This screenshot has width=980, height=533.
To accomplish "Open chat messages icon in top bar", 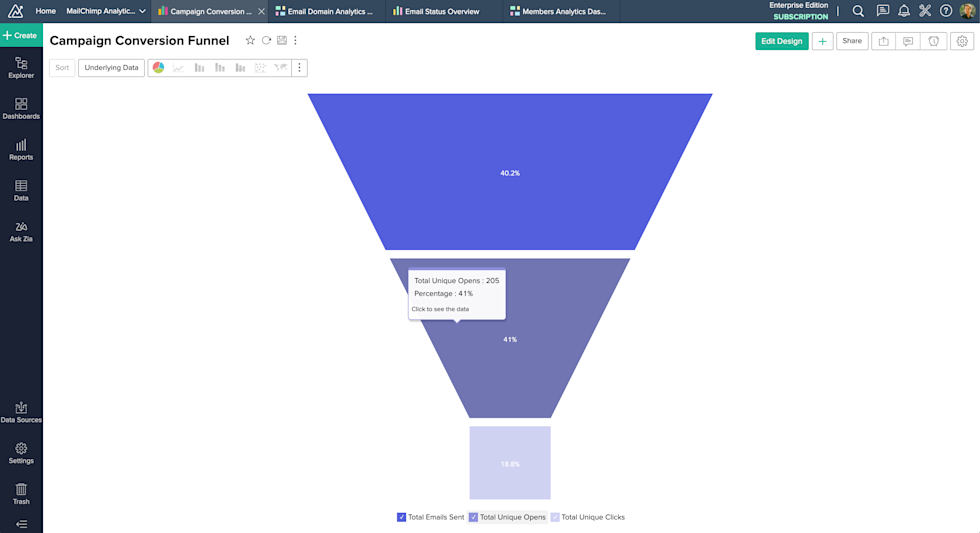I will pos(882,11).
